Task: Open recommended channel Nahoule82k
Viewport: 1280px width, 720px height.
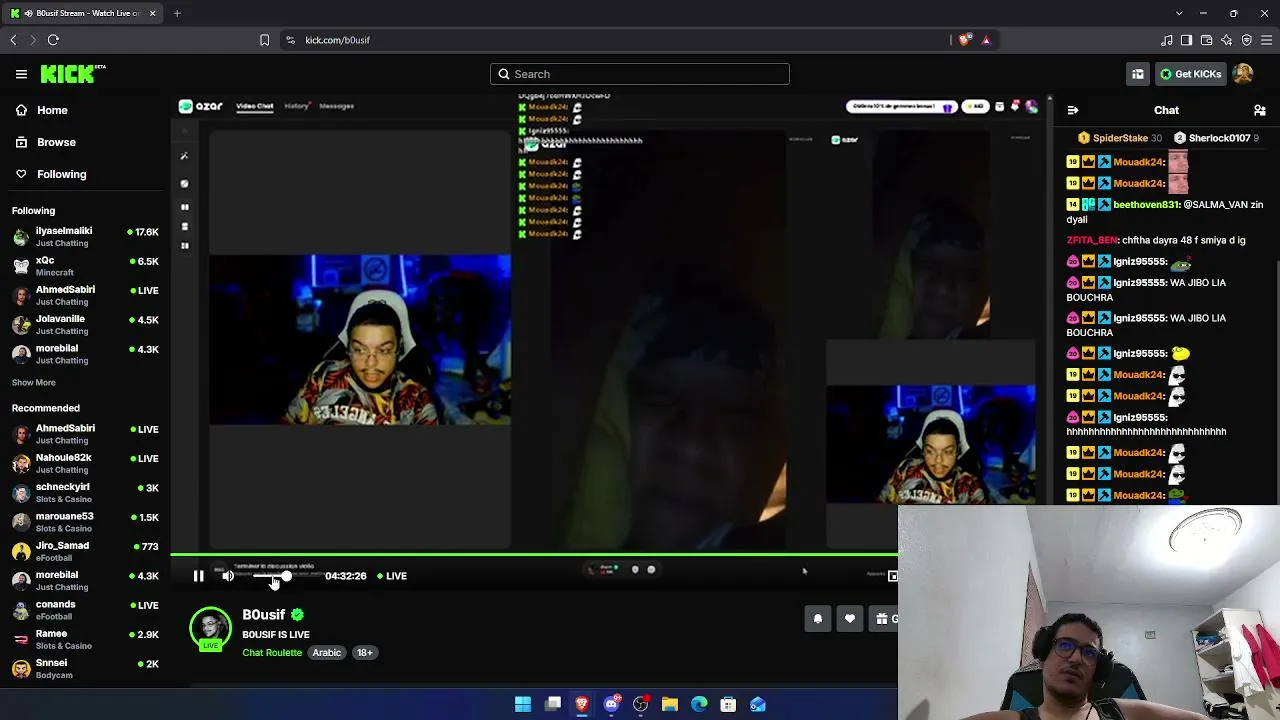Action: click(85, 463)
